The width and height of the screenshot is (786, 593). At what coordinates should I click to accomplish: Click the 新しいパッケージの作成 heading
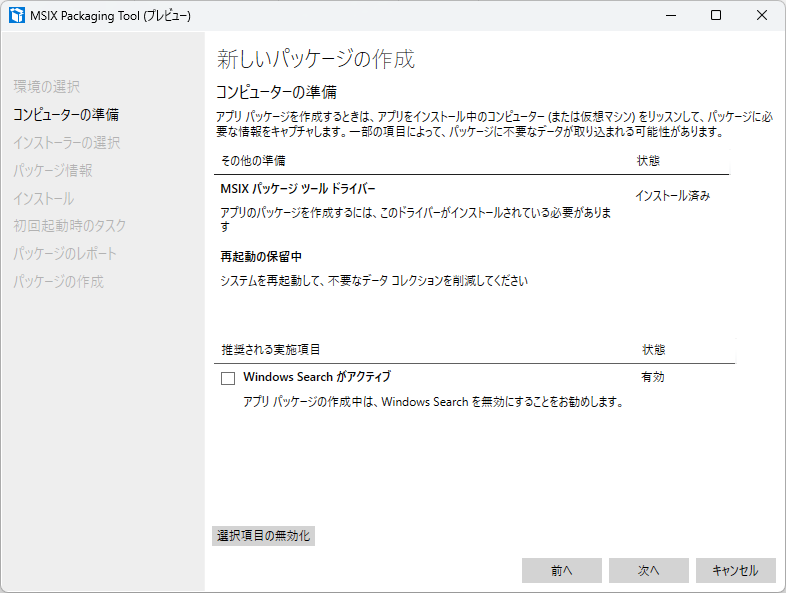[316, 59]
